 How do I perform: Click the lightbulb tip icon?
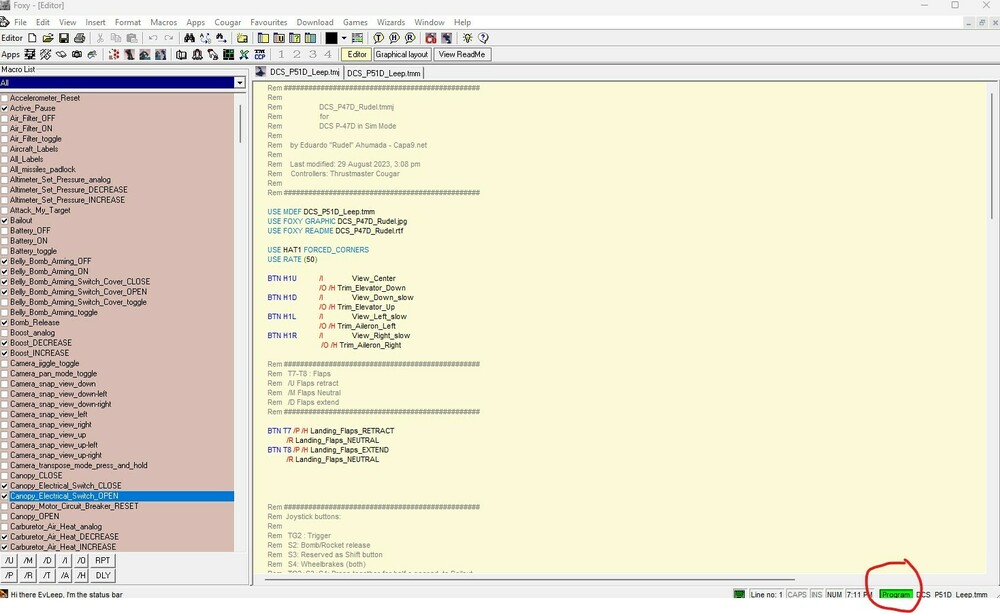click(x=467, y=38)
